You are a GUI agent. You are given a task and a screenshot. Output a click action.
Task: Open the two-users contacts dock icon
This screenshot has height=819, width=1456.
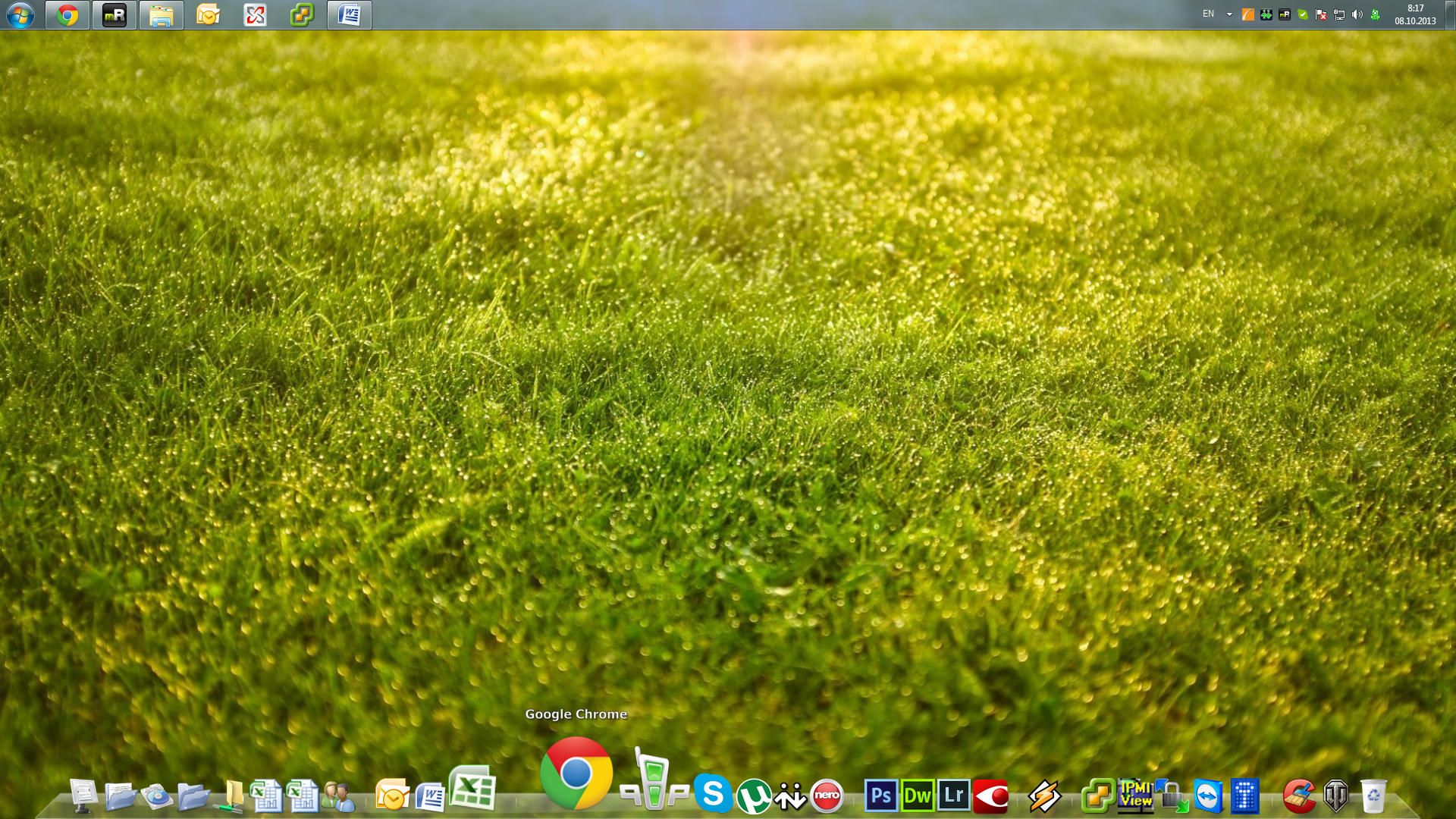(x=338, y=796)
